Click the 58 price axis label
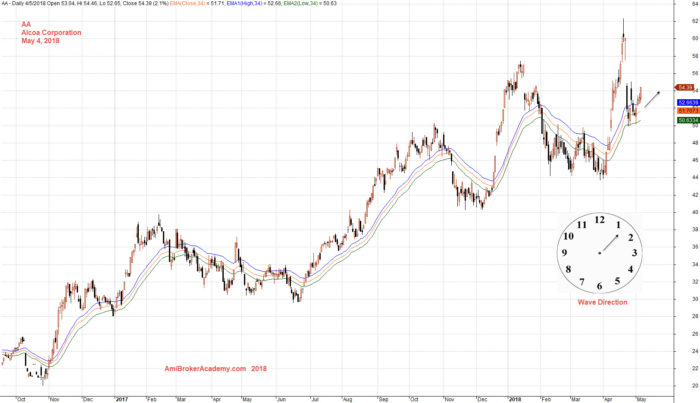The image size is (700, 403). [x=696, y=56]
